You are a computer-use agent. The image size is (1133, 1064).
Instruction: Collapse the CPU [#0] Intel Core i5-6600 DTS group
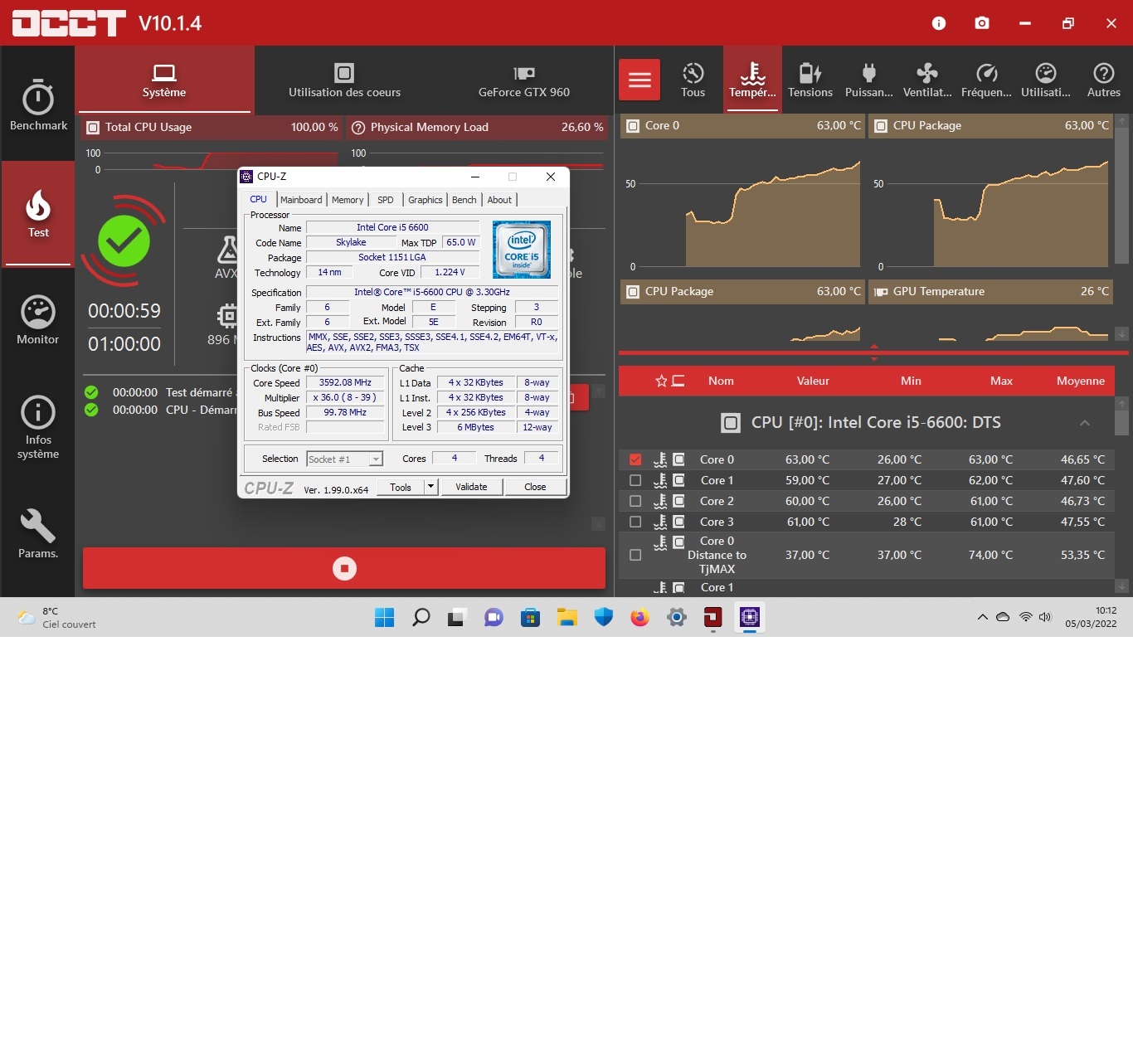click(x=1084, y=423)
